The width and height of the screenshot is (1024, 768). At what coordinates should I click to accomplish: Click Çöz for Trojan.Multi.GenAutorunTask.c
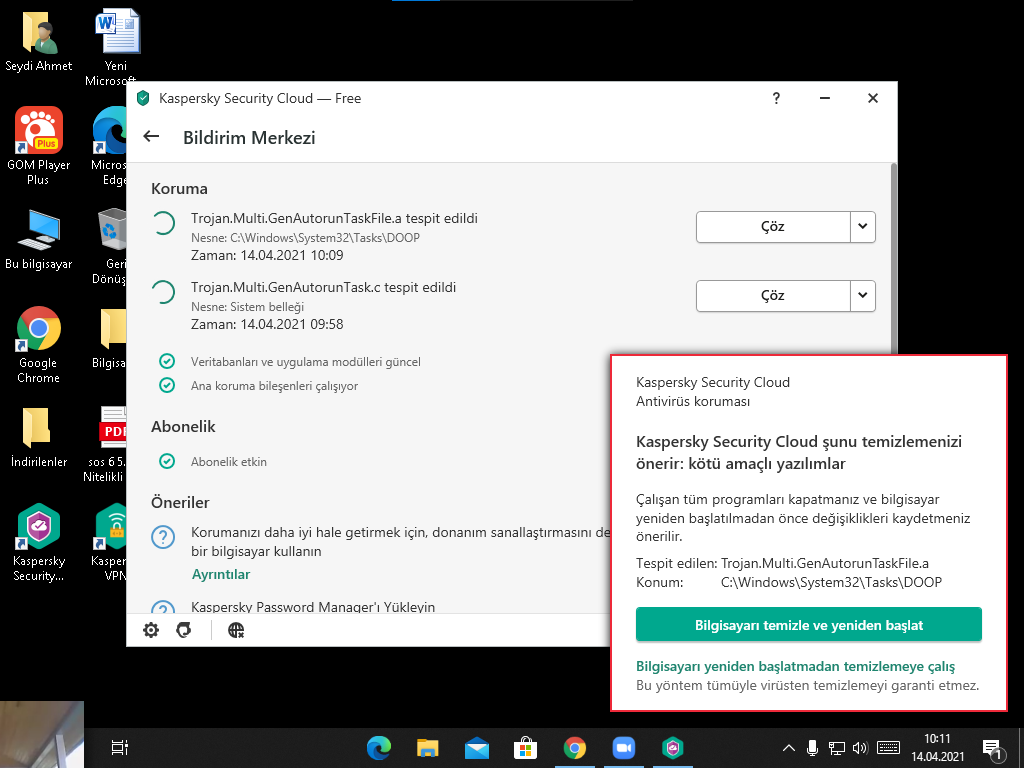(773, 296)
